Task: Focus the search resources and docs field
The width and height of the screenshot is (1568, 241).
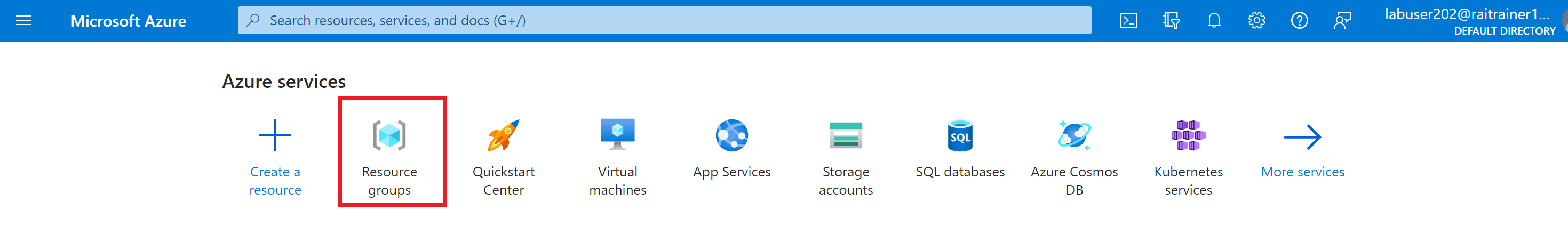Action: tap(664, 21)
